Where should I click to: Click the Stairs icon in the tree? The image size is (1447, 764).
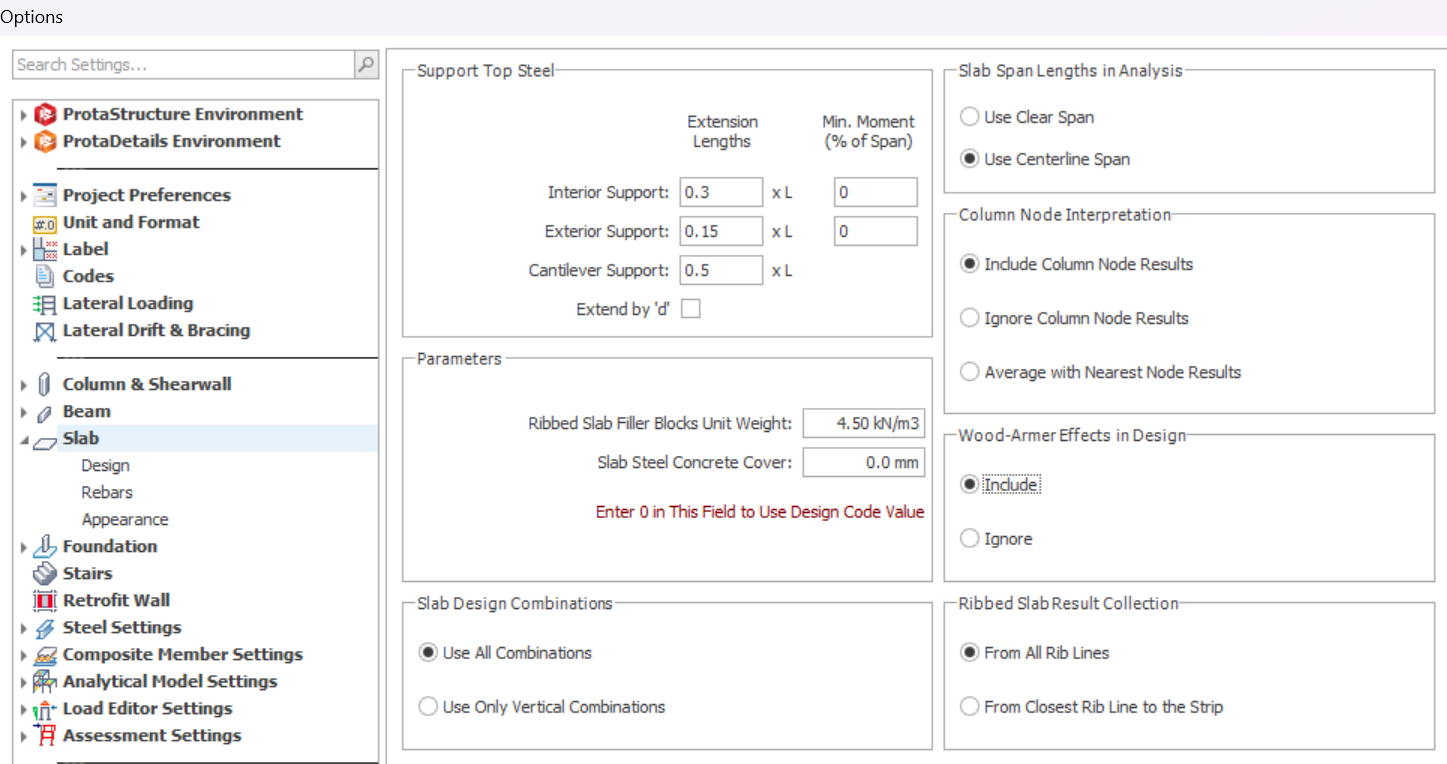pos(45,574)
